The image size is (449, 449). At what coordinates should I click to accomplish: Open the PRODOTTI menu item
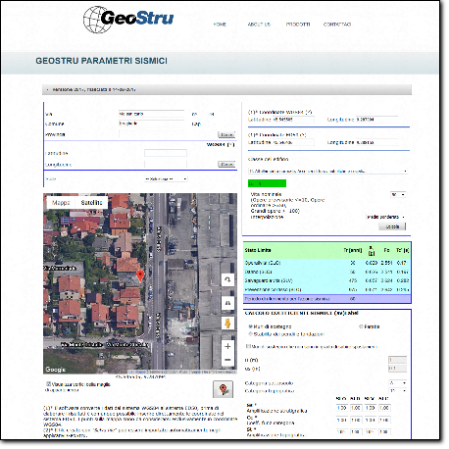[298, 24]
